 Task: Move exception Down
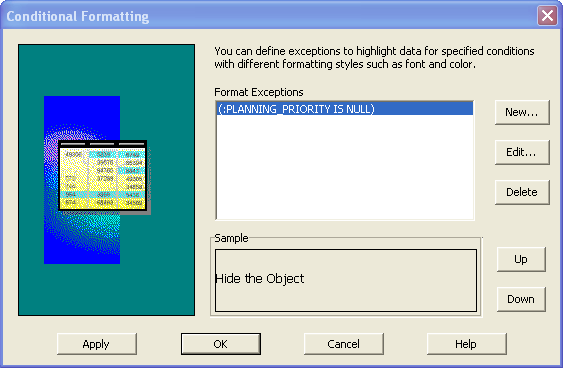point(521,299)
